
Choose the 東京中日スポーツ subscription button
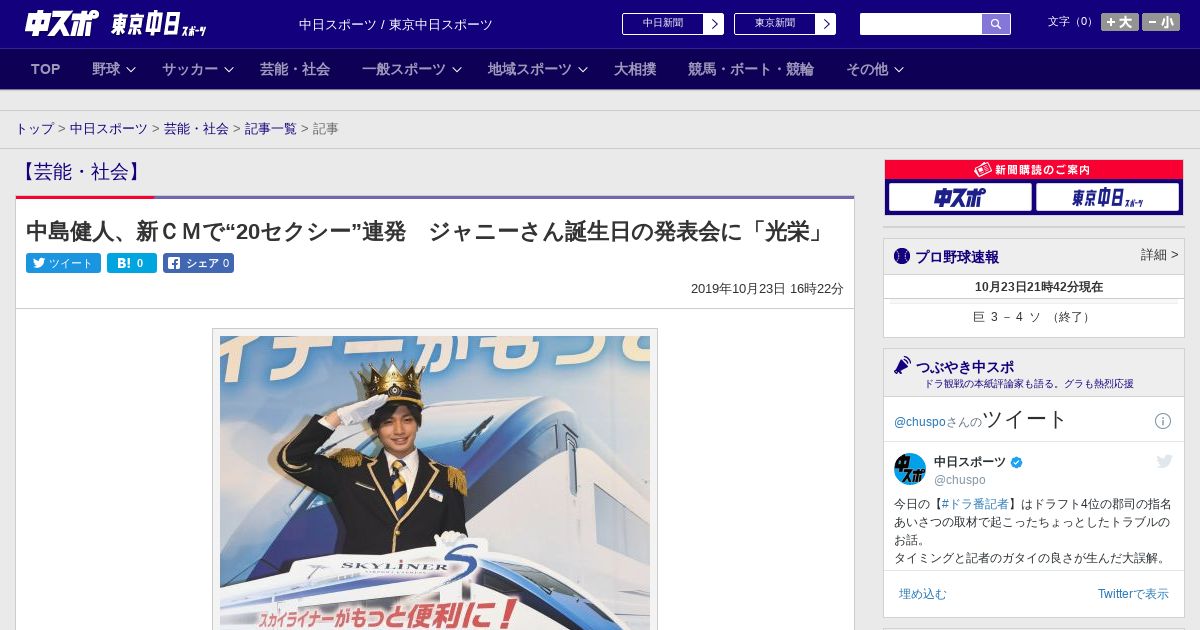[x=1107, y=197]
